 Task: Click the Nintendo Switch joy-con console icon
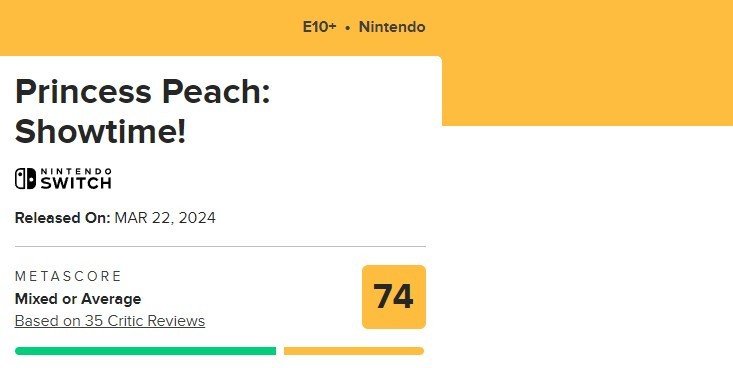(25, 179)
